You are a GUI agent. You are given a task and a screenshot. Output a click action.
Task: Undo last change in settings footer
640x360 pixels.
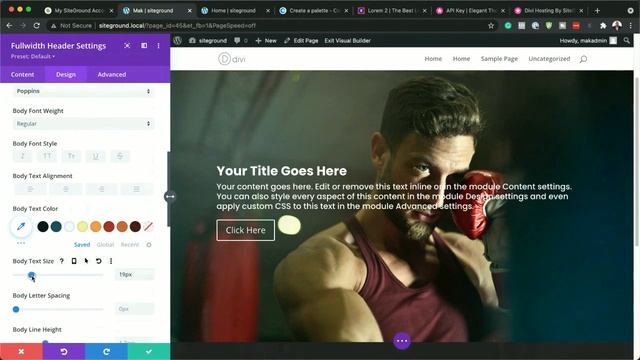[64, 351]
